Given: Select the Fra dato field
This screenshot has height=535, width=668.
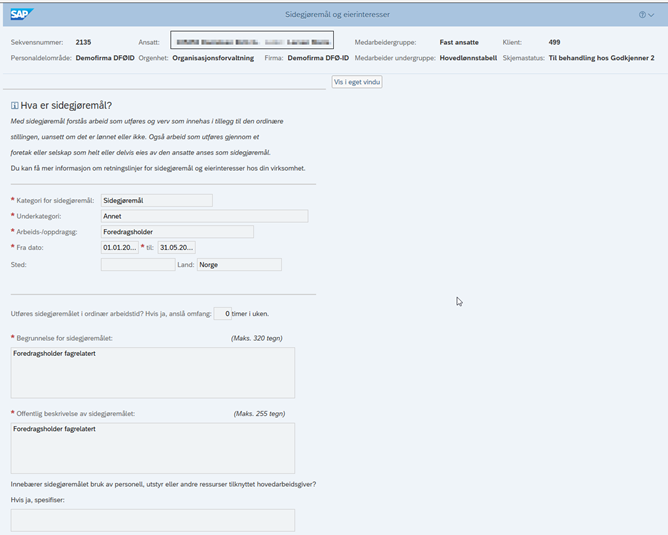Looking at the screenshot, I should pyautogui.click(x=120, y=247).
